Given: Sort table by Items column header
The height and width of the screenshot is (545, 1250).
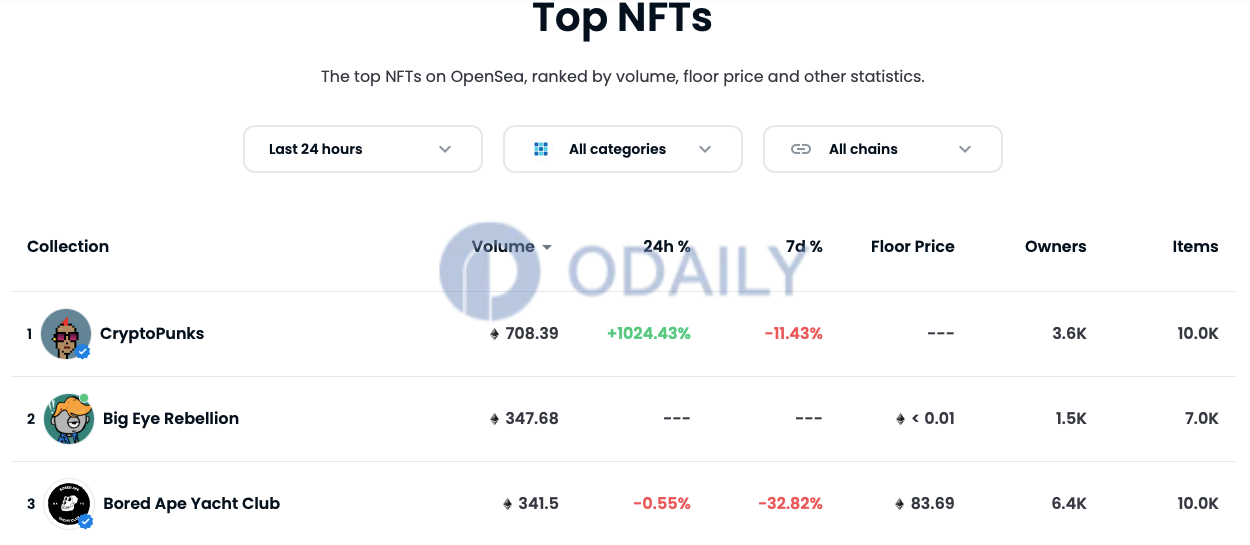Looking at the screenshot, I should pyautogui.click(x=1196, y=247).
